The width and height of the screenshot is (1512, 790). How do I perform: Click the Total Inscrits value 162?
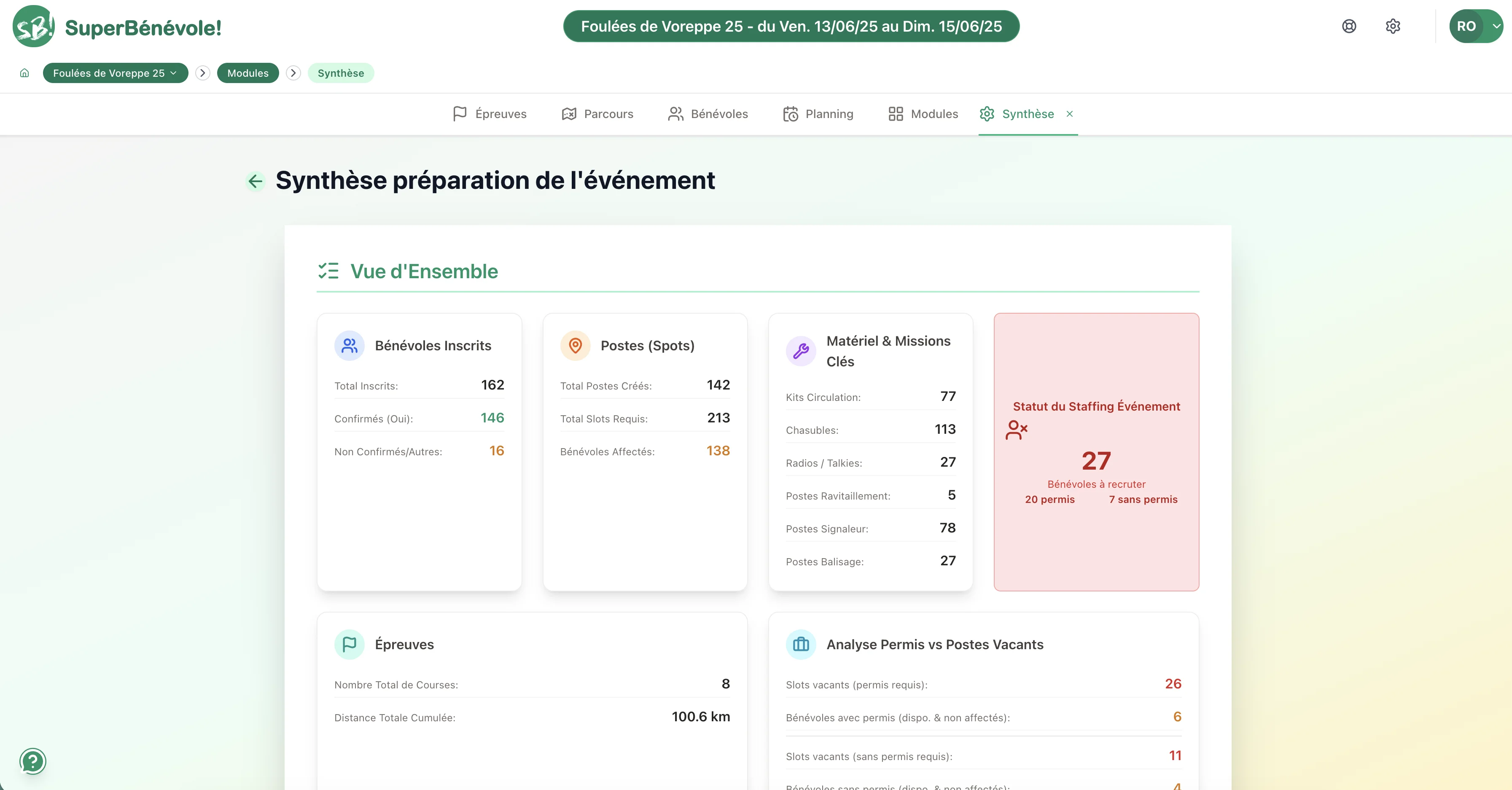[x=492, y=385]
